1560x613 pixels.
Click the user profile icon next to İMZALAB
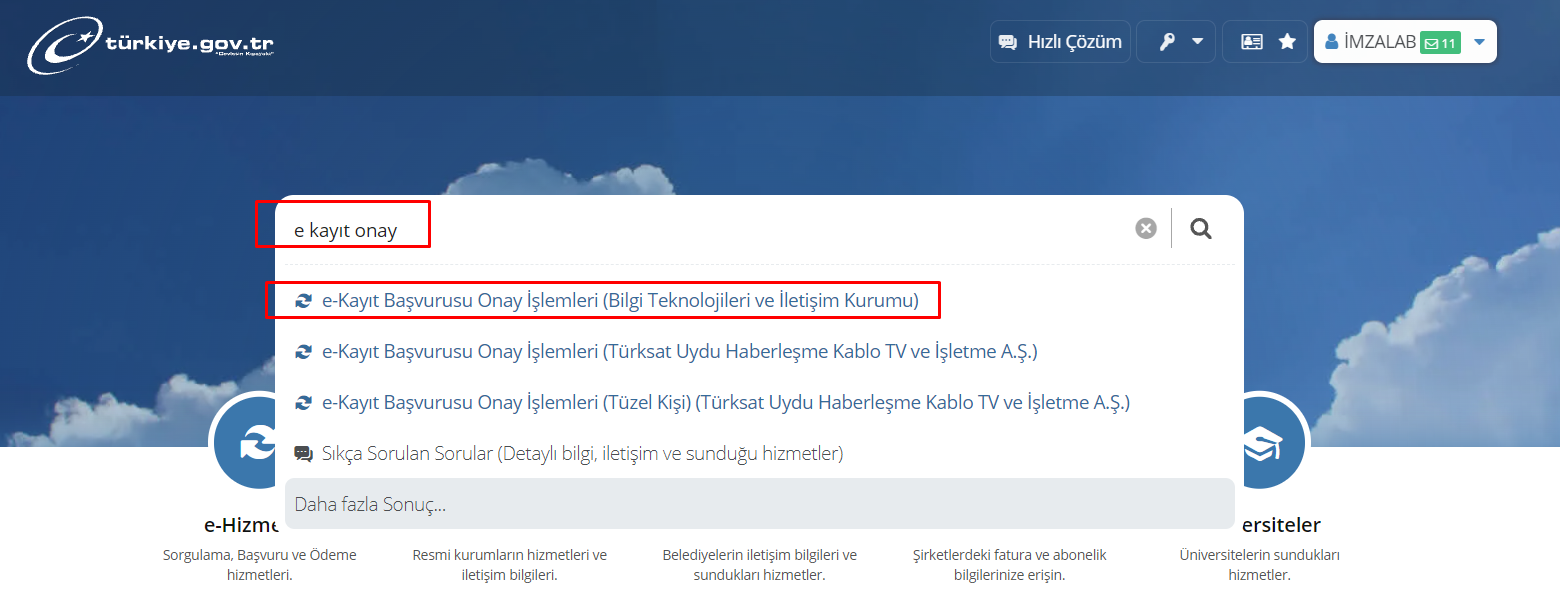(1331, 42)
